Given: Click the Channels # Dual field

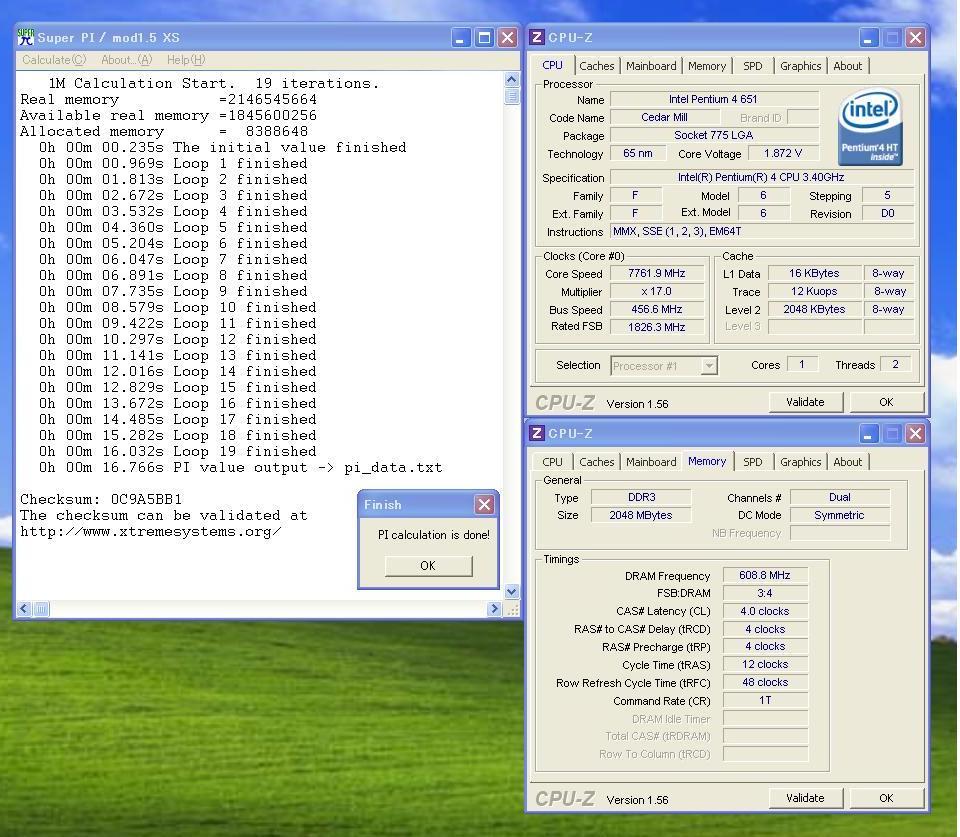Looking at the screenshot, I should pos(839,497).
